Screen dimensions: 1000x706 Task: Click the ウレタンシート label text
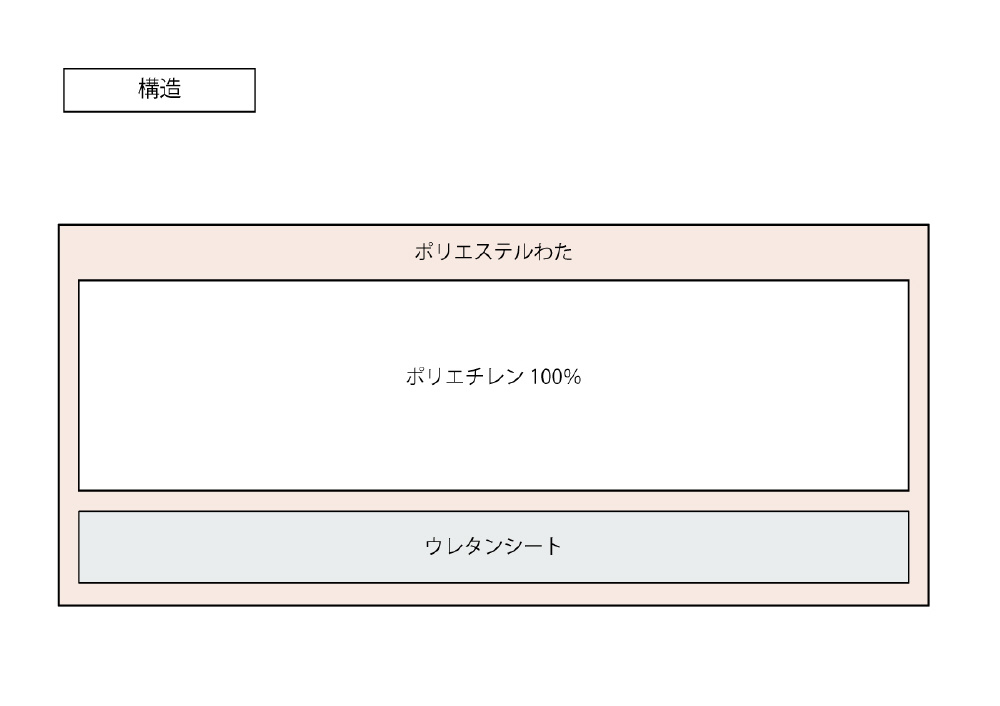click(493, 546)
